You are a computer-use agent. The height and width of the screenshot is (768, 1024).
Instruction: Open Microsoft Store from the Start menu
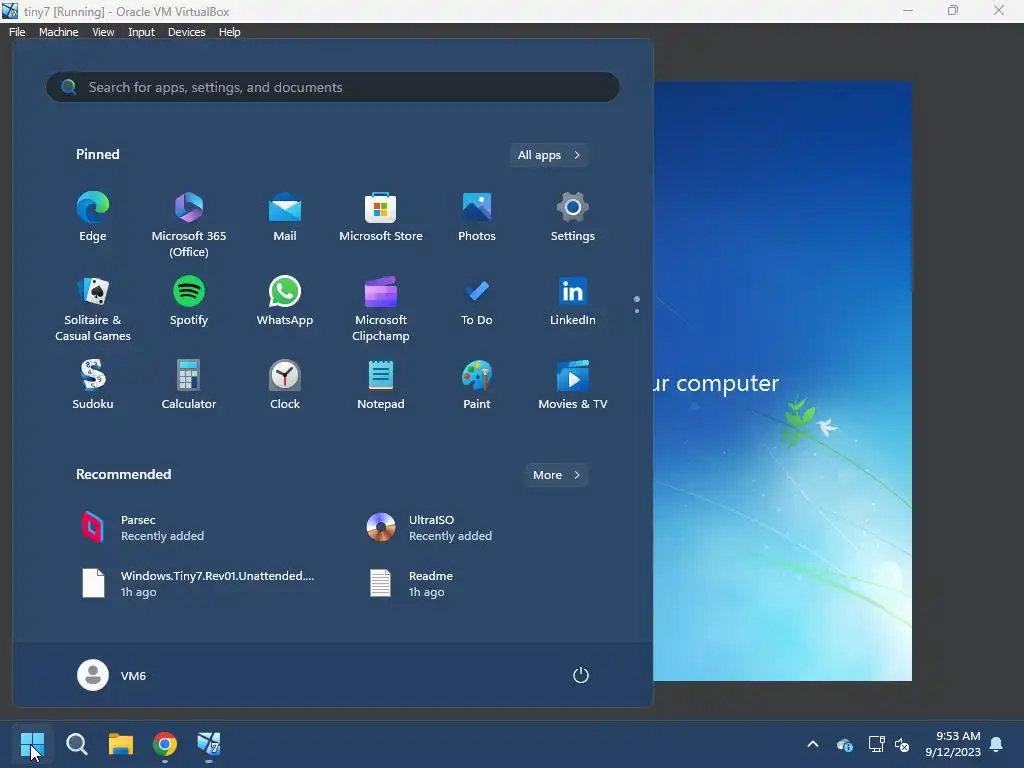[x=381, y=217]
